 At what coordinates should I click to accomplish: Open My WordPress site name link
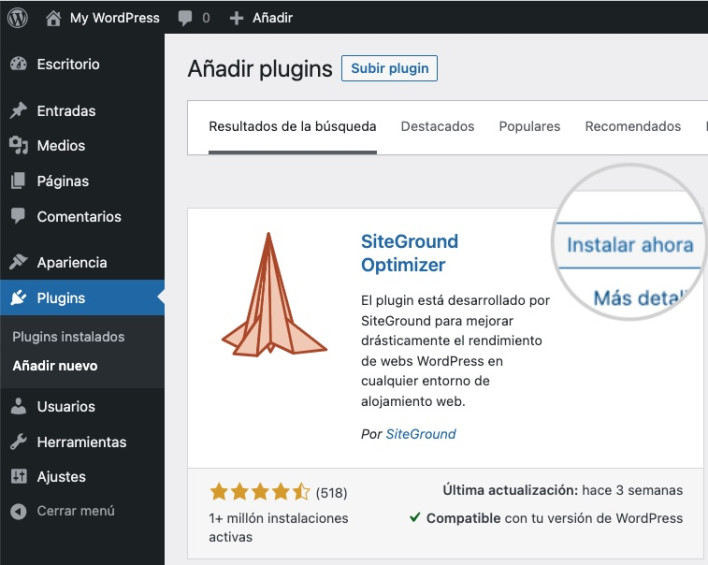[x=114, y=18]
